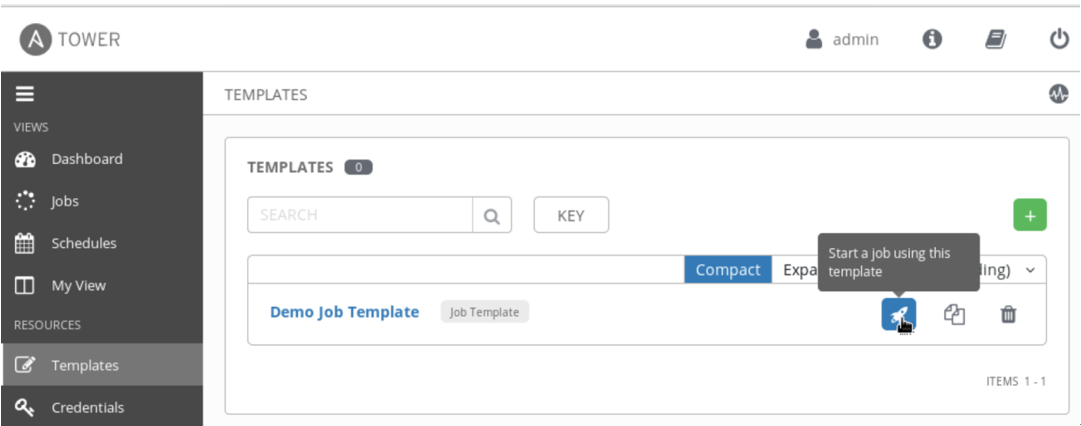Viewport: 1081px width, 426px height.
Task: Open Schedules in the sidebar
Action: [83, 243]
